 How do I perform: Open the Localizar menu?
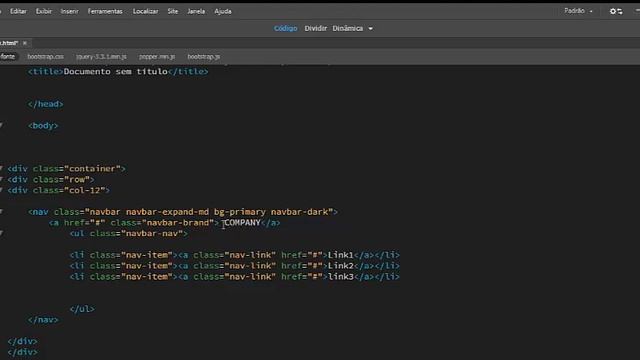click(145, 11)
